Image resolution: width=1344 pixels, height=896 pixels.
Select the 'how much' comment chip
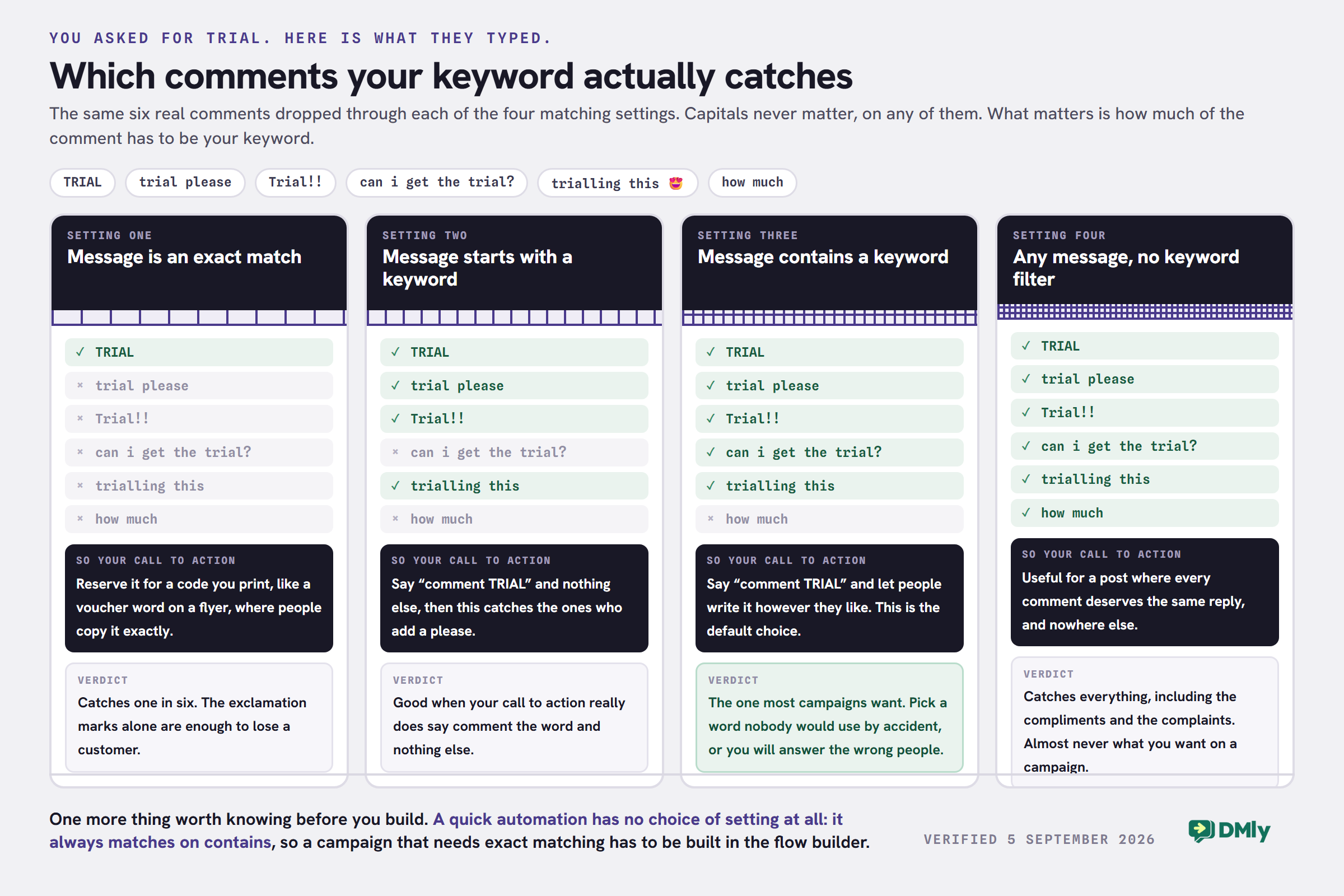pyautogui.click(x=752, y=183)
